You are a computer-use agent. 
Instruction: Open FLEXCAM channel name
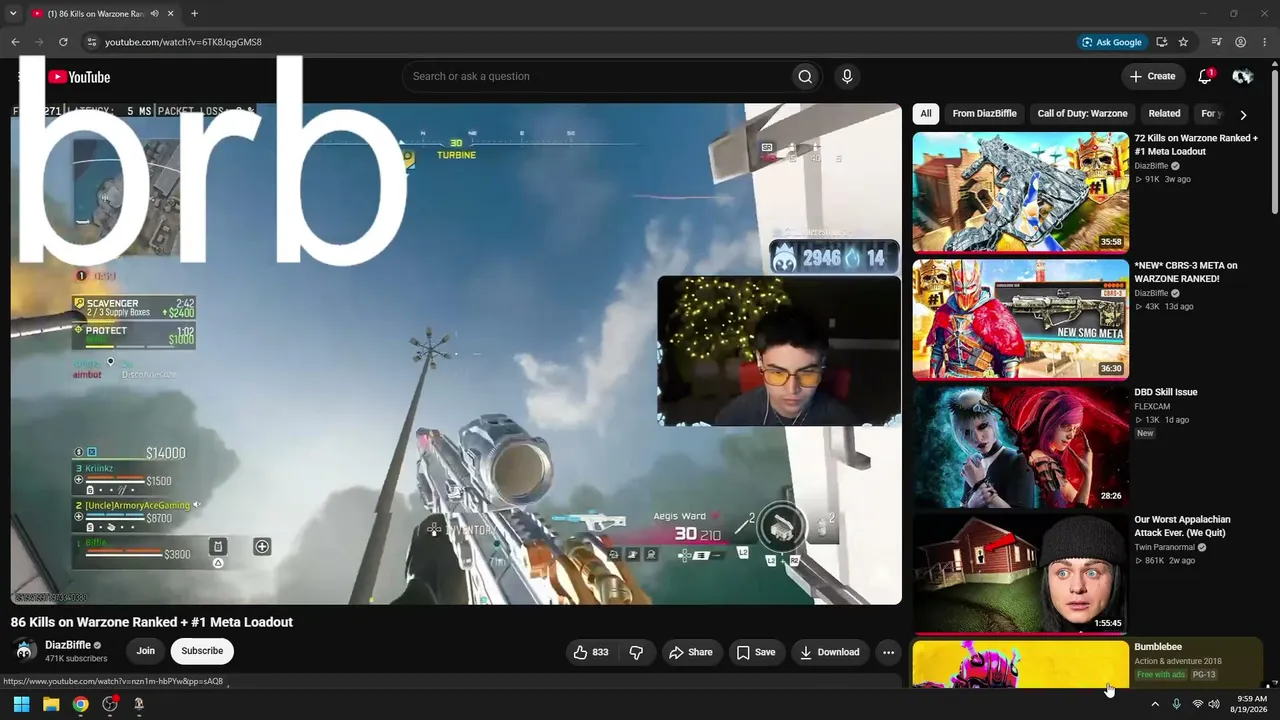click(x=1152, y=407)
